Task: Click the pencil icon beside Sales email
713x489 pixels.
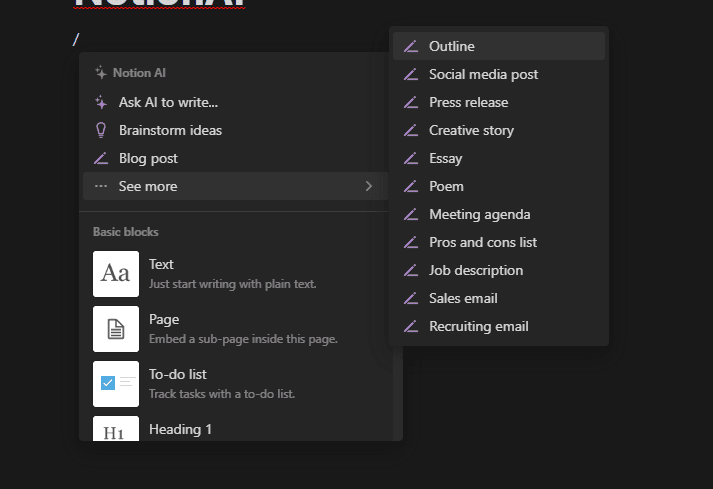Action: point(411,298)
